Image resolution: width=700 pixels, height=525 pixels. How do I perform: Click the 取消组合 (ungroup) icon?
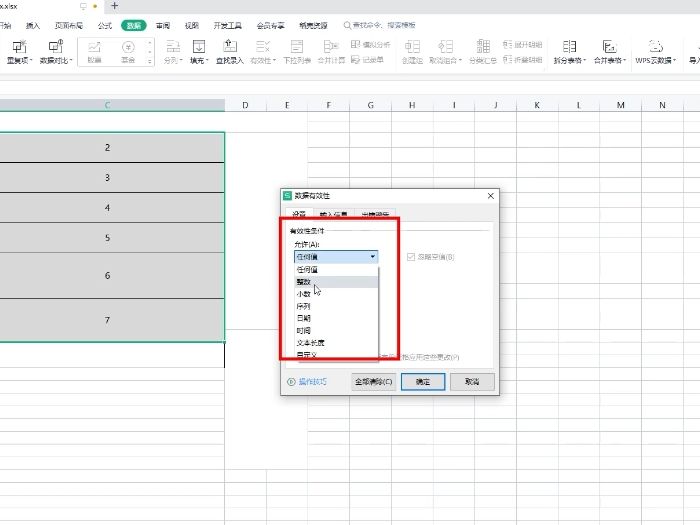pos(445,46)
